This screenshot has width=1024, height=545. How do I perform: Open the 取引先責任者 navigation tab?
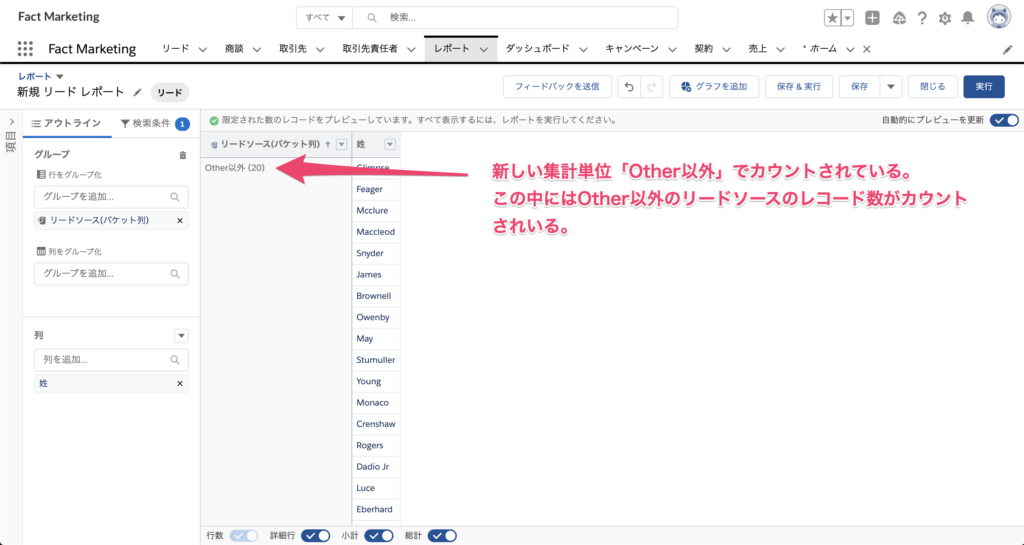370,49
